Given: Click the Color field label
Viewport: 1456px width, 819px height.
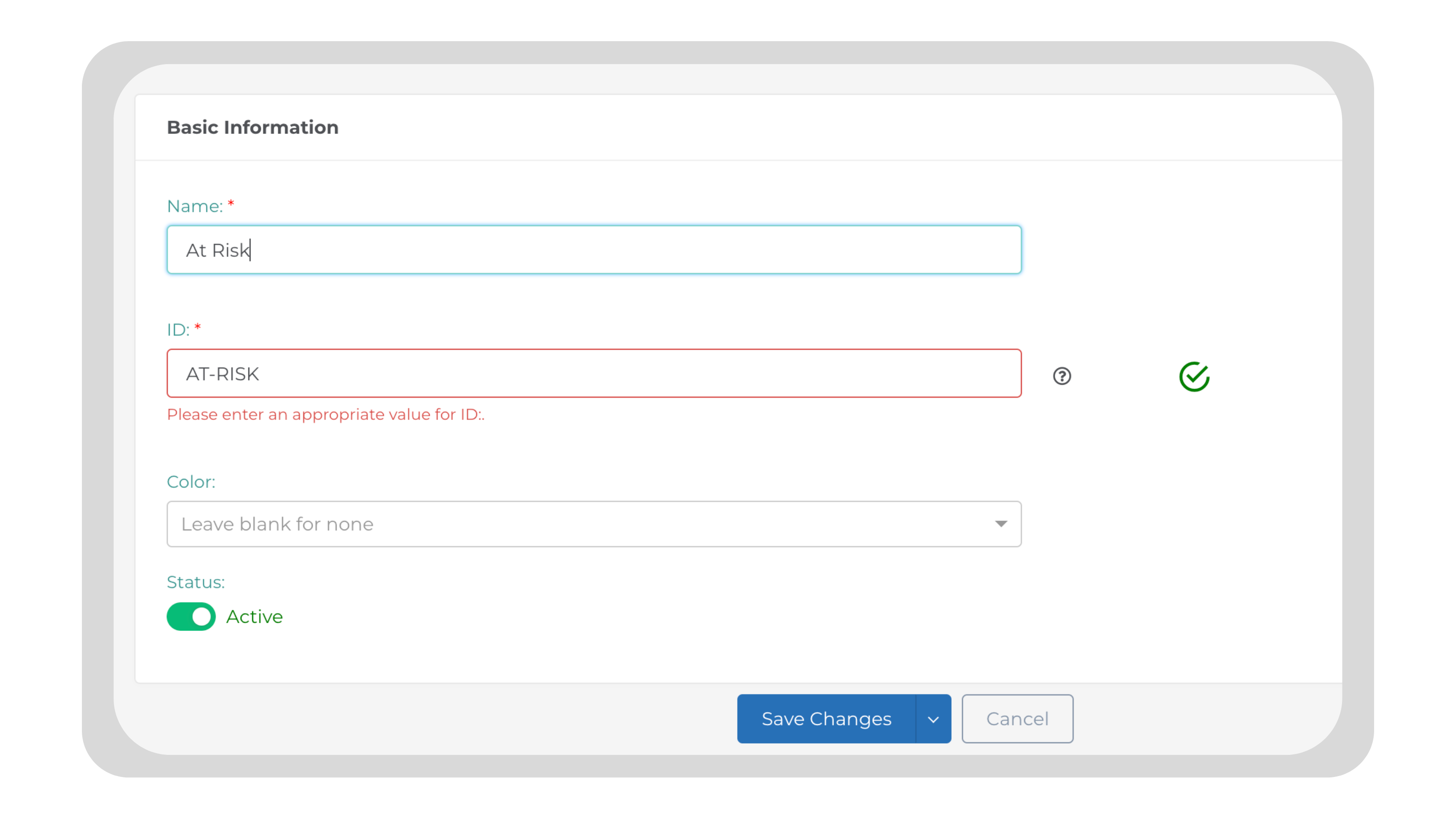Looking at the screenshot, I should (x=191, y=482).
